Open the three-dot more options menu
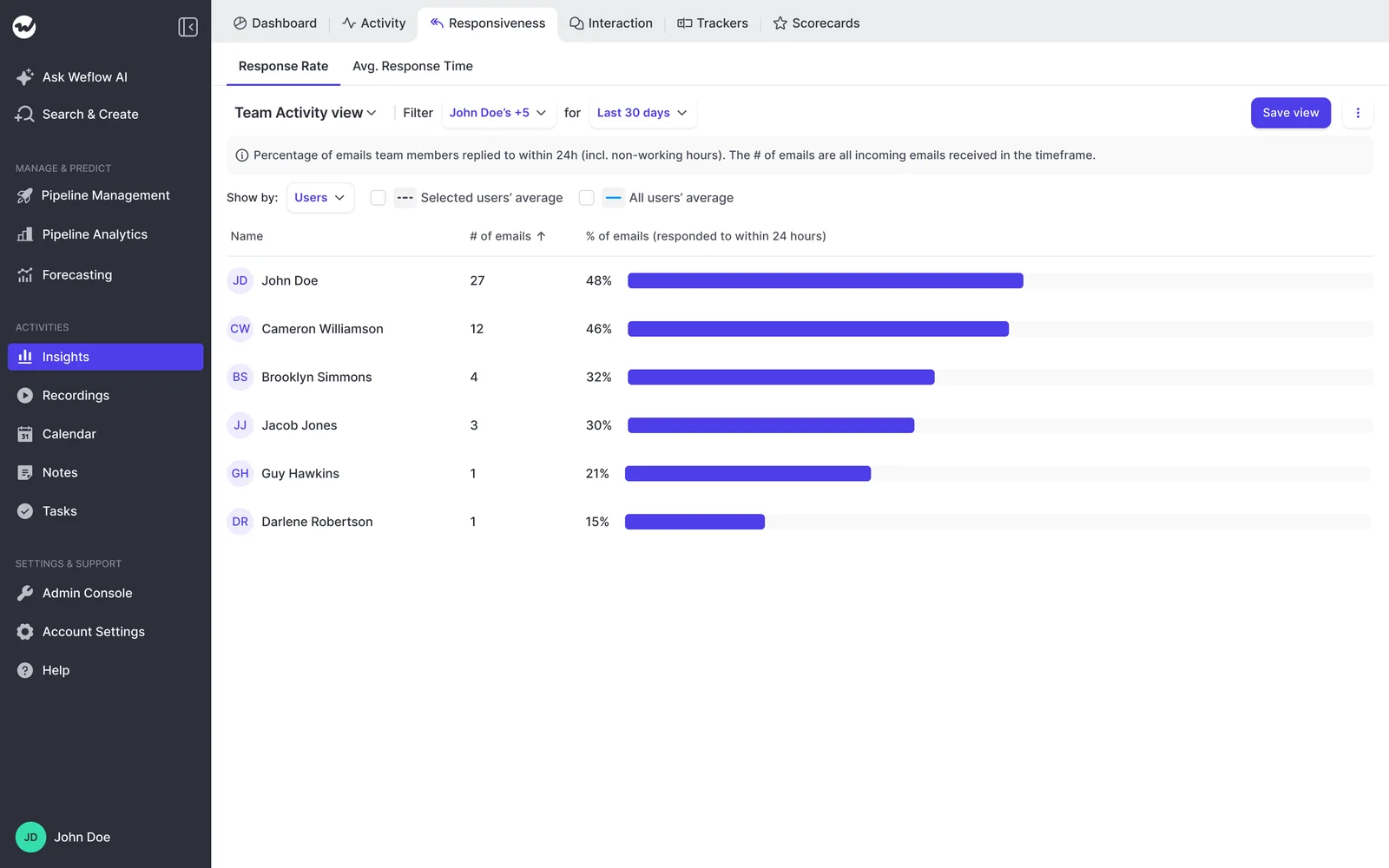 pyautogui.click(x=1358, y=113)
